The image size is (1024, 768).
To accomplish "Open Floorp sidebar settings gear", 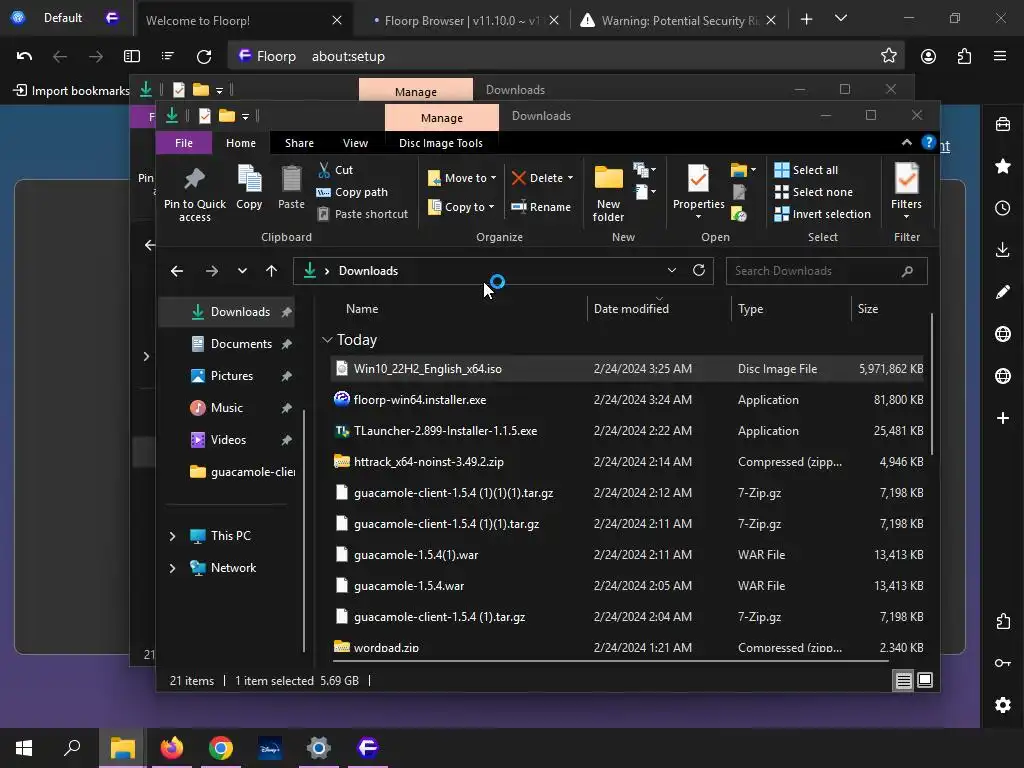I will [1003, 705].
